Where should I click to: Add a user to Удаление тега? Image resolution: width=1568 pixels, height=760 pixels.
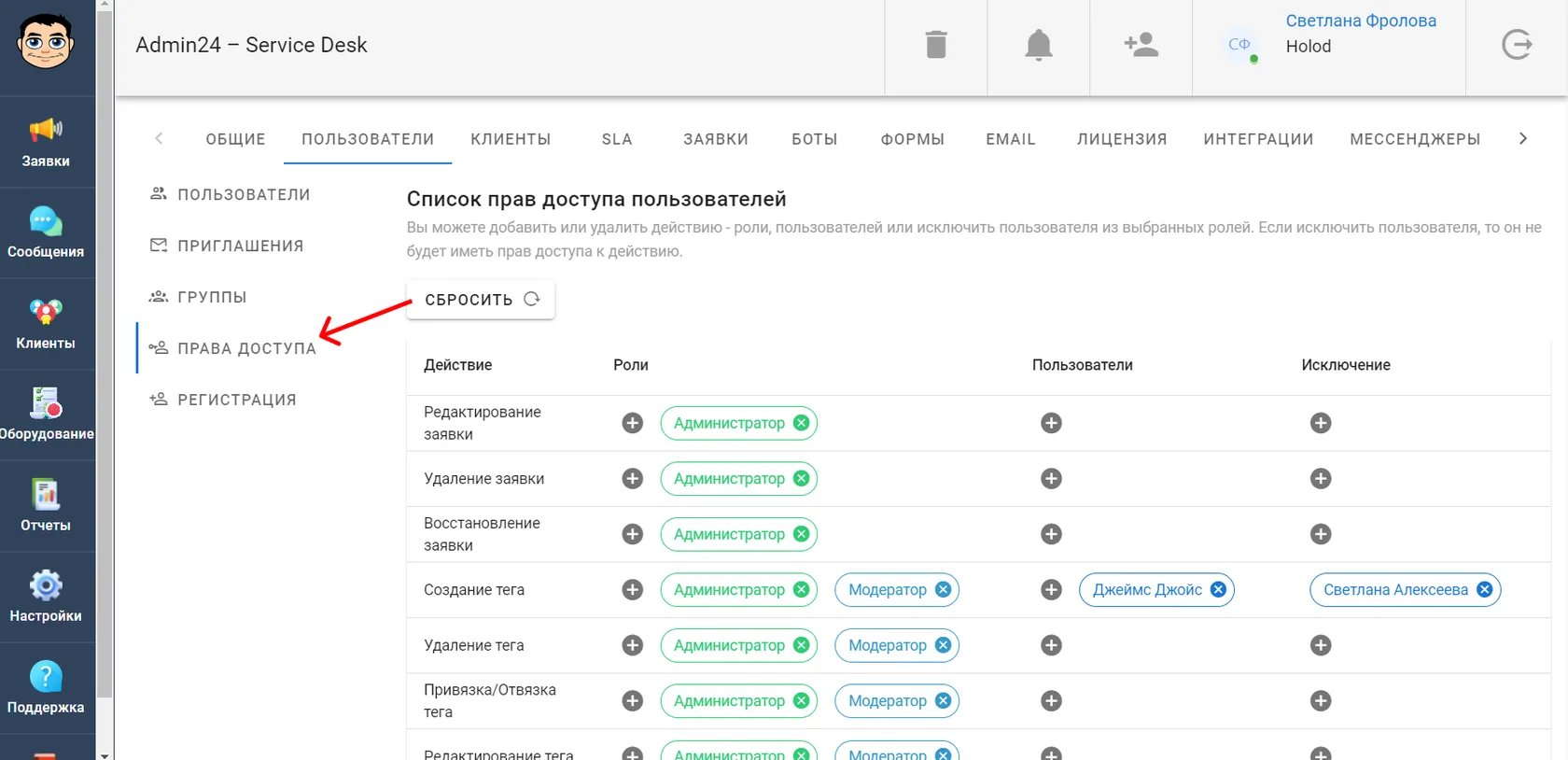1052,645
